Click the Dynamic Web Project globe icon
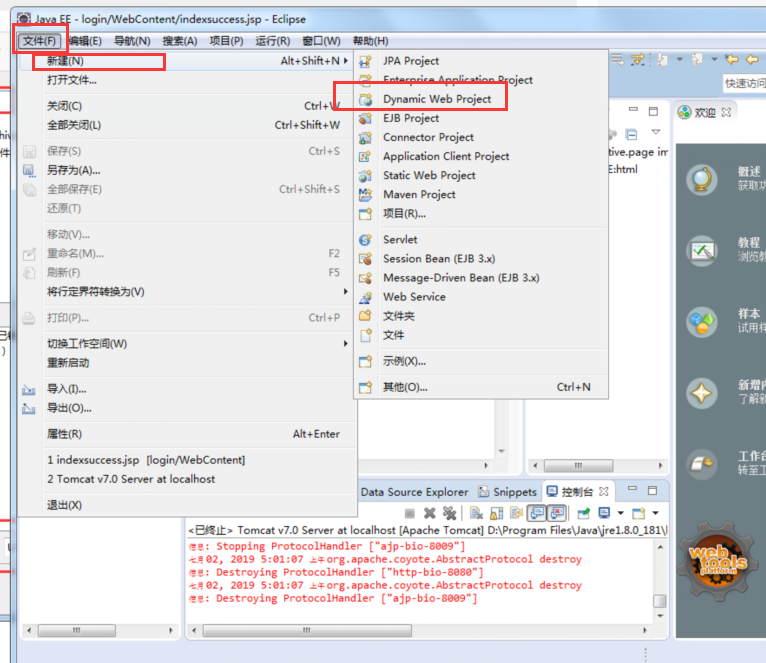 pyautogui.click(x=365, y=99)
